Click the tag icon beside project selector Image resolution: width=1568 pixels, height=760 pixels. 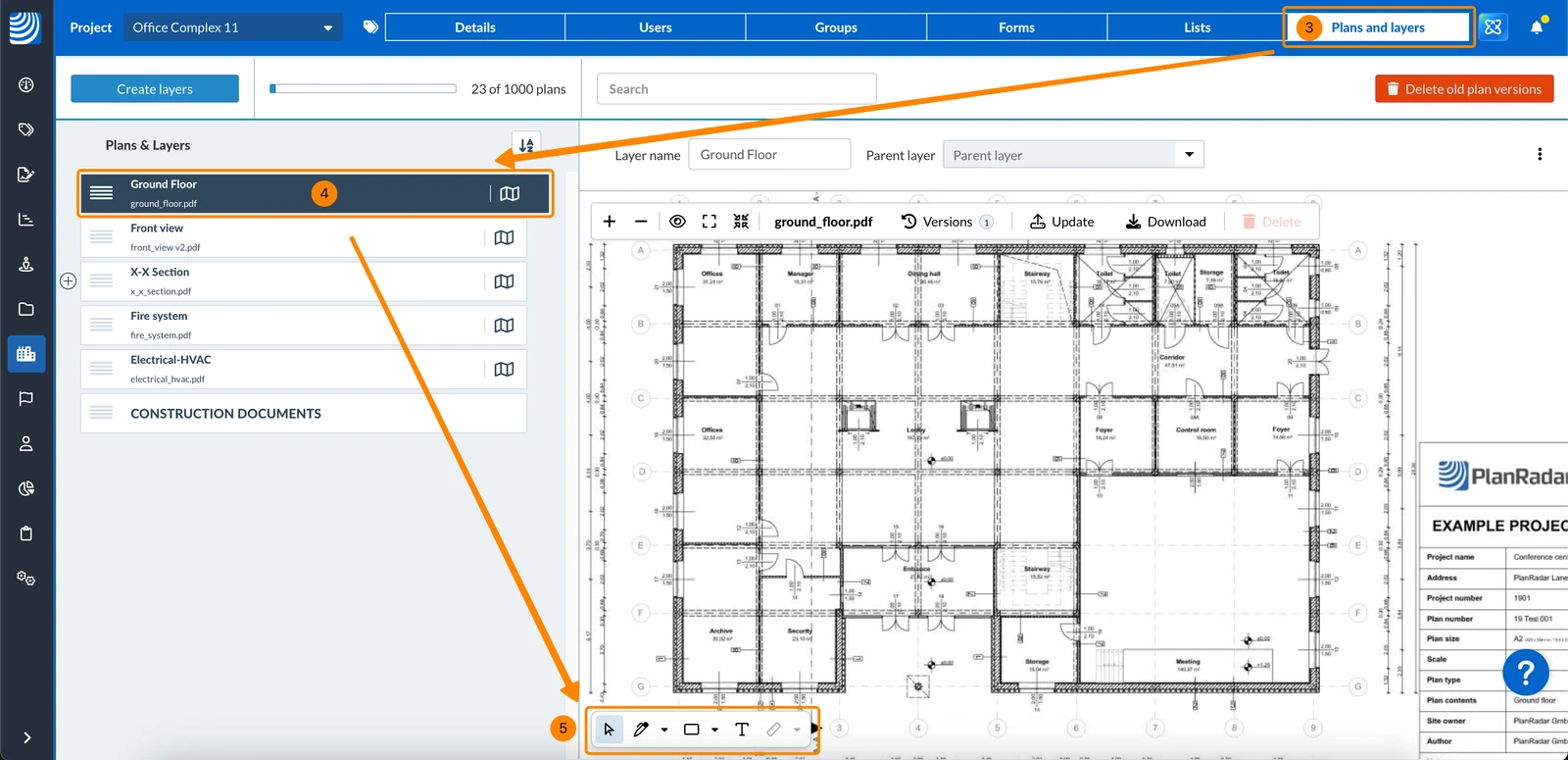pyautogui.click(x=370, y=27)
